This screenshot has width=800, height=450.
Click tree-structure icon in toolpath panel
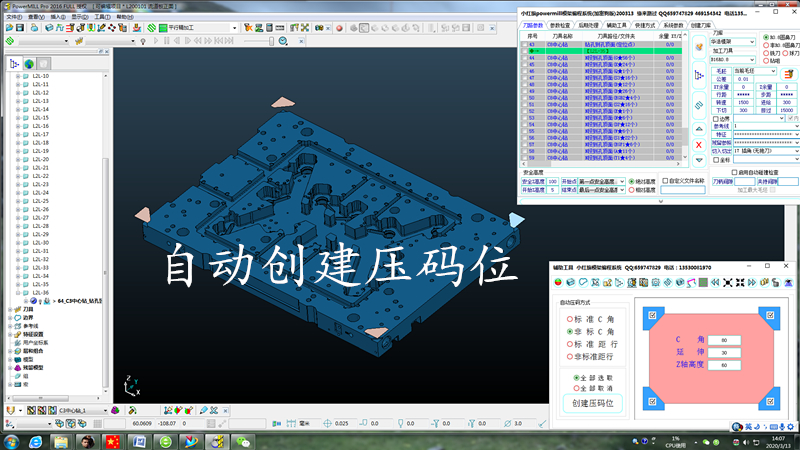(x=699, y=76)
